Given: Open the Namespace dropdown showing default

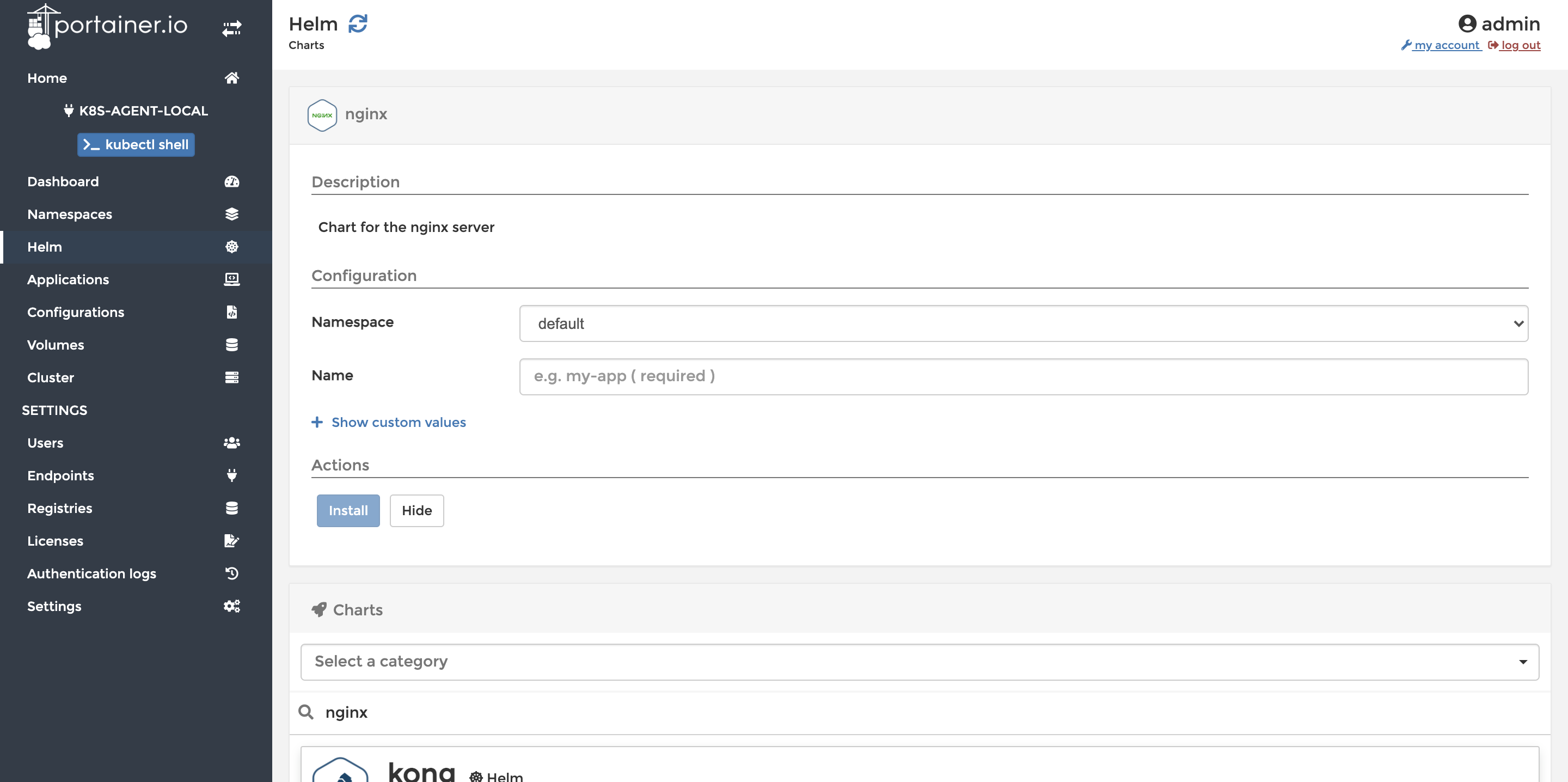Looking at the screenshot, I should [1024, 323].
